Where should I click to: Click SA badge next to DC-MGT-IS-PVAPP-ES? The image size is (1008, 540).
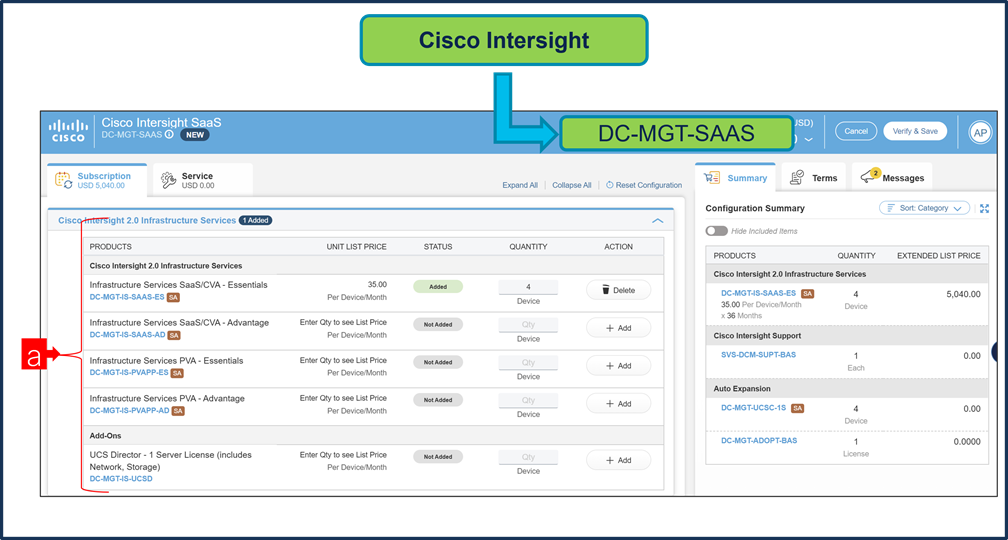(x=177, y=373)
